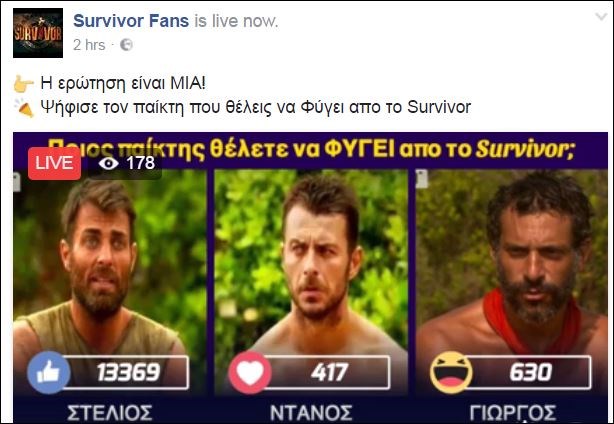Screen dimensions: 614x424
Task: Click the public globe privacy icon
Action: click(126, 45)
